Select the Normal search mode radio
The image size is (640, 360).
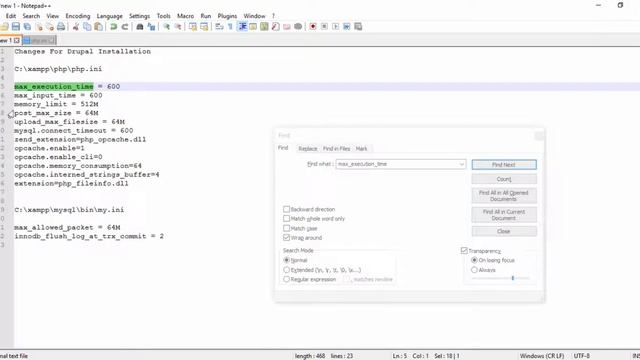287,260
